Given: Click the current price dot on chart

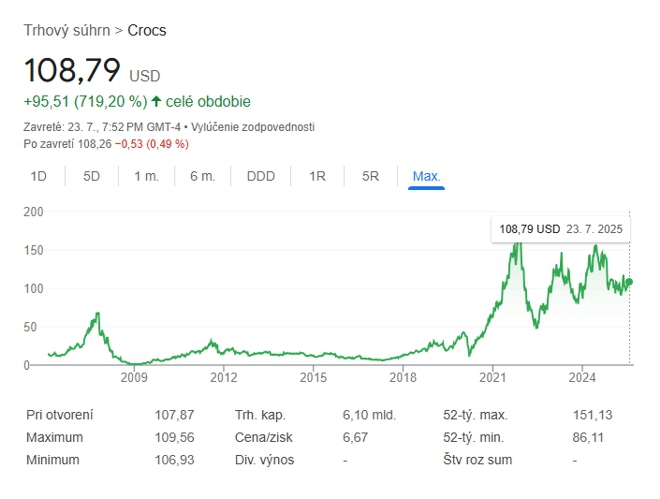Looking at the screenshot, I should pyautogui.click(x=629, y=282).
